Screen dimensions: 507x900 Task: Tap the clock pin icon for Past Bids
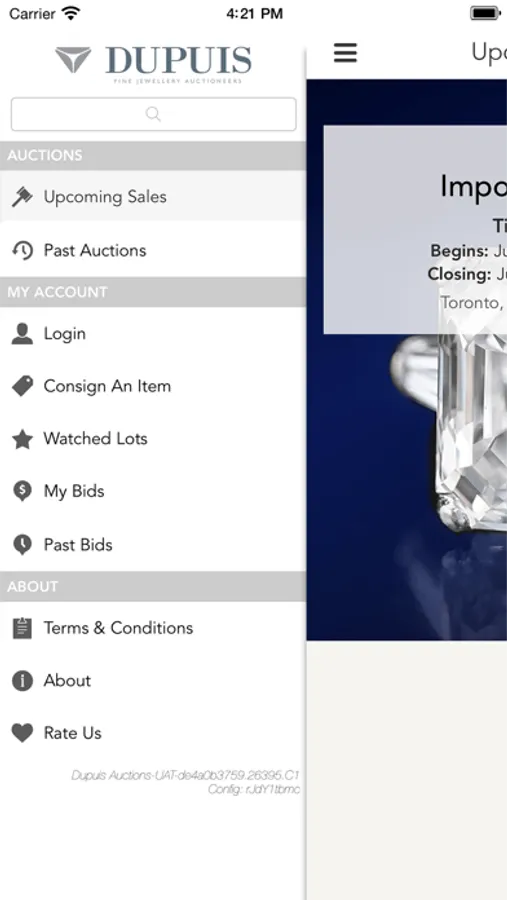point(22,545)
